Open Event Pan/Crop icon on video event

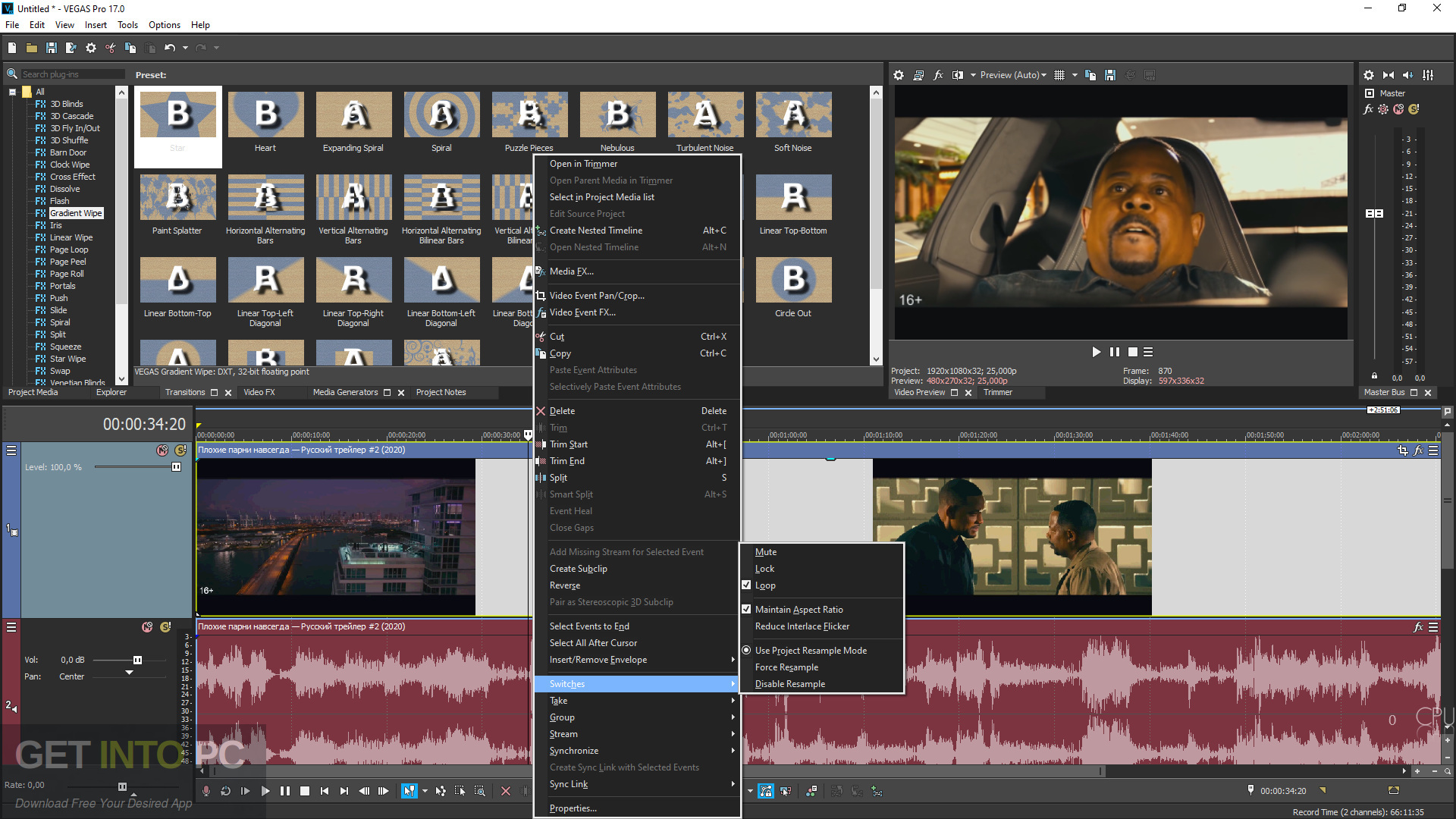[x=1402, y=450]
